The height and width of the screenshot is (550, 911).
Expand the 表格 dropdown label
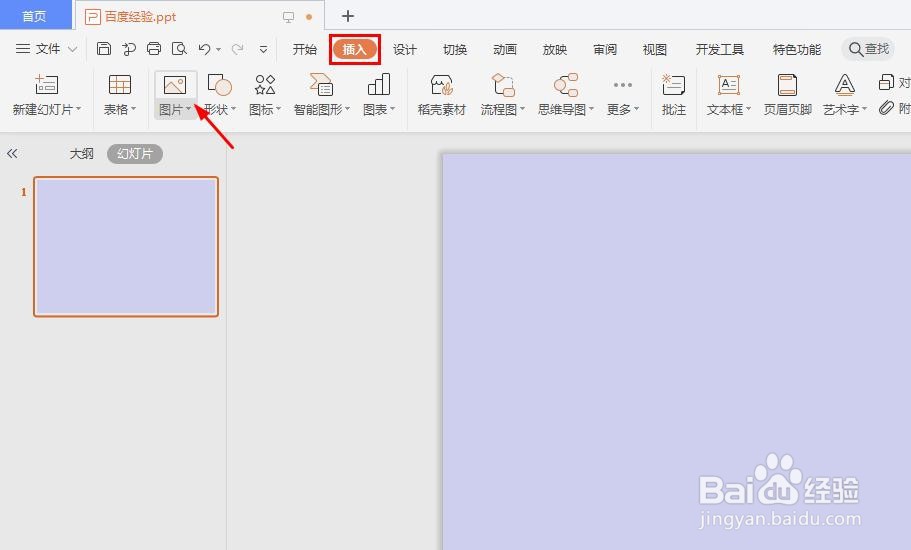click(120, 109)
